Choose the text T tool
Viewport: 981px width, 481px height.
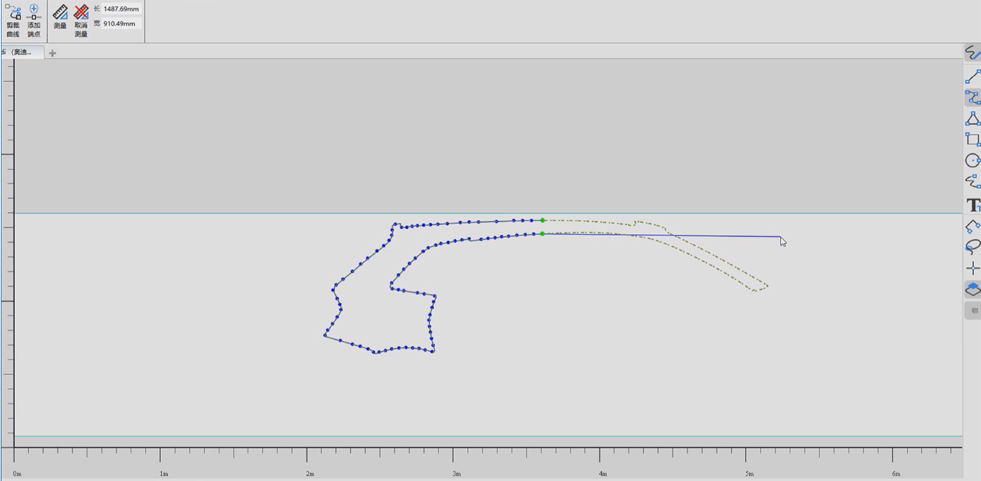(x=972, y=205)
